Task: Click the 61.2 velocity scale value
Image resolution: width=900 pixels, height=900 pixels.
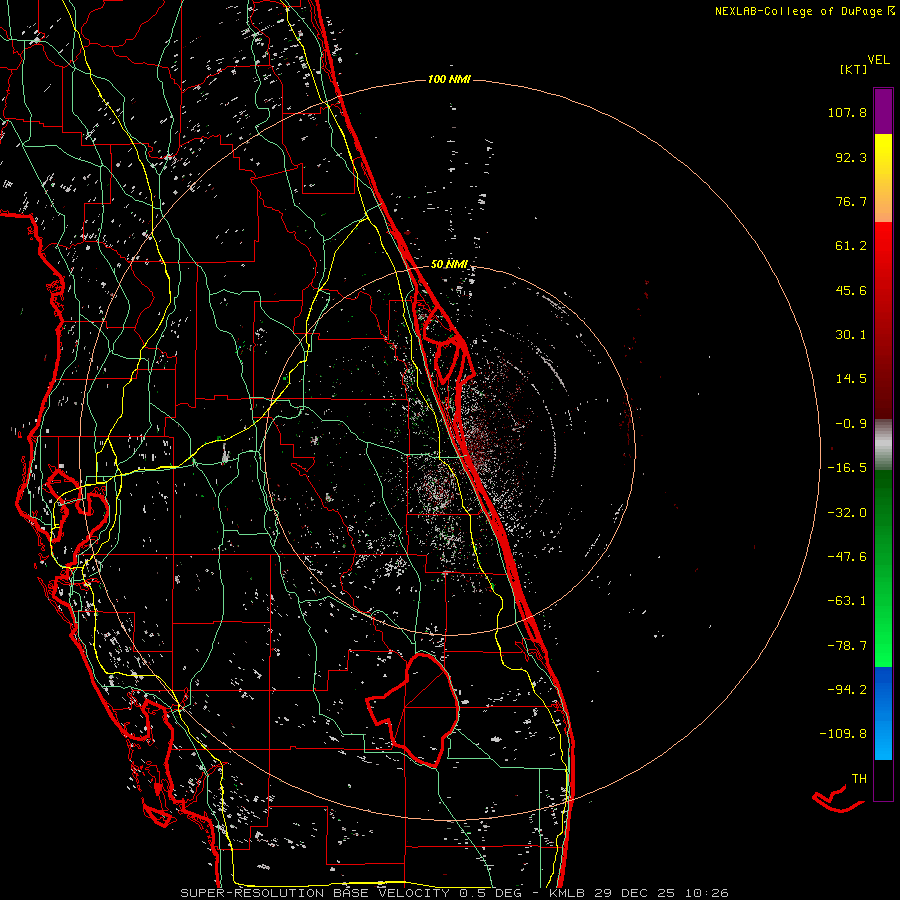Action: [851, 246]
